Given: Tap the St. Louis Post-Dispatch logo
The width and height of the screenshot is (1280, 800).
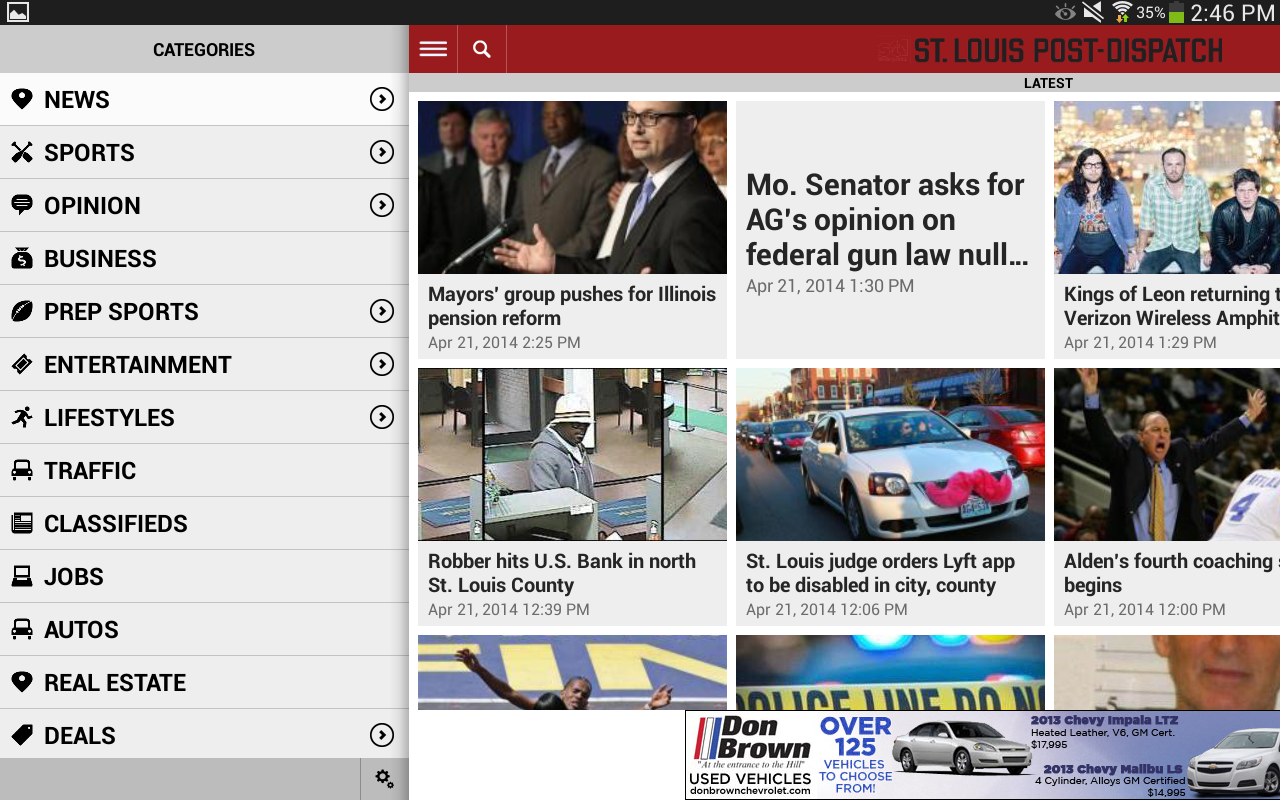Looking at the screenshot, I should 1051,50.
